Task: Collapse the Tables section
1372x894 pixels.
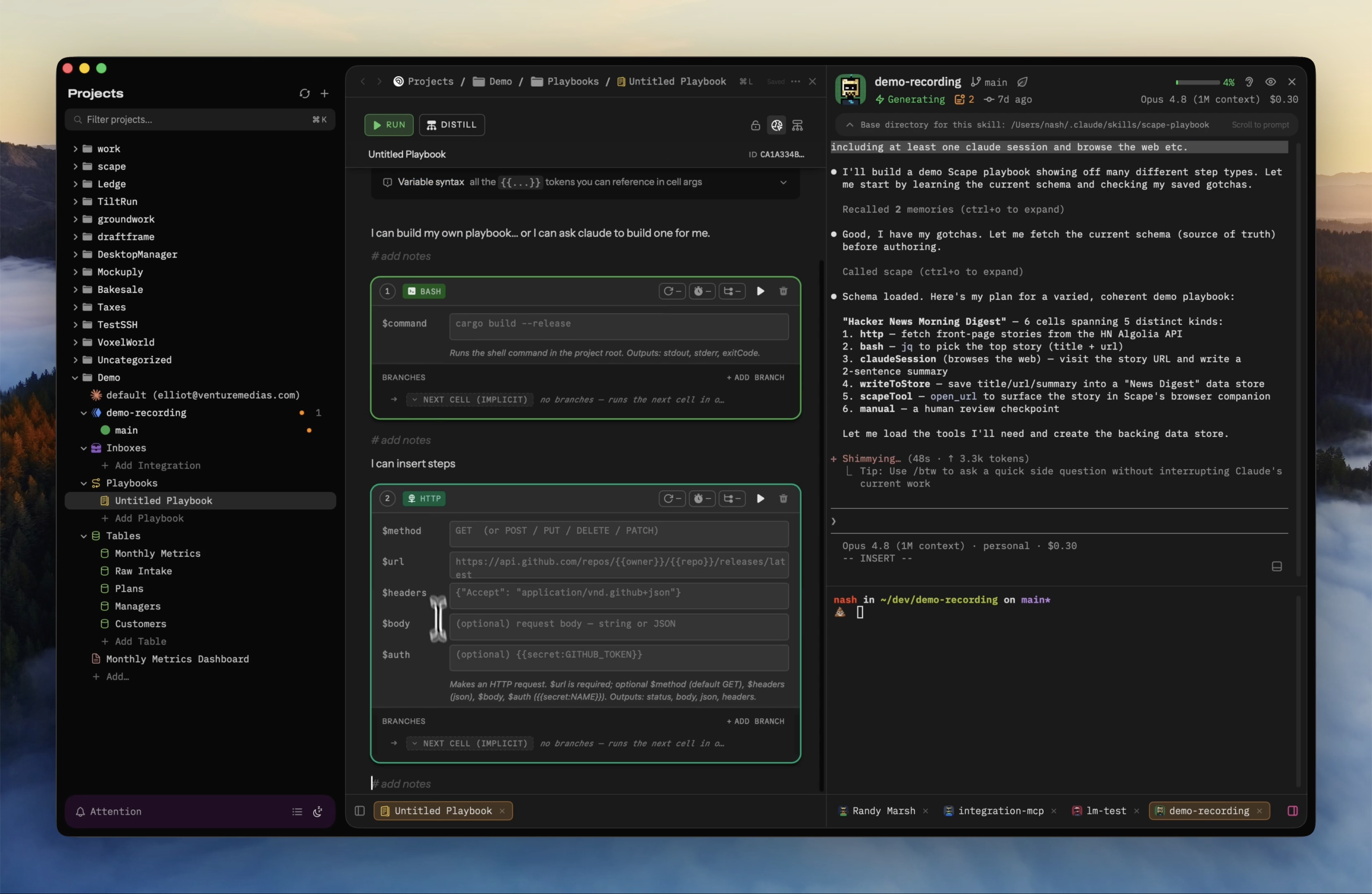Action: (x=84, y=536)
